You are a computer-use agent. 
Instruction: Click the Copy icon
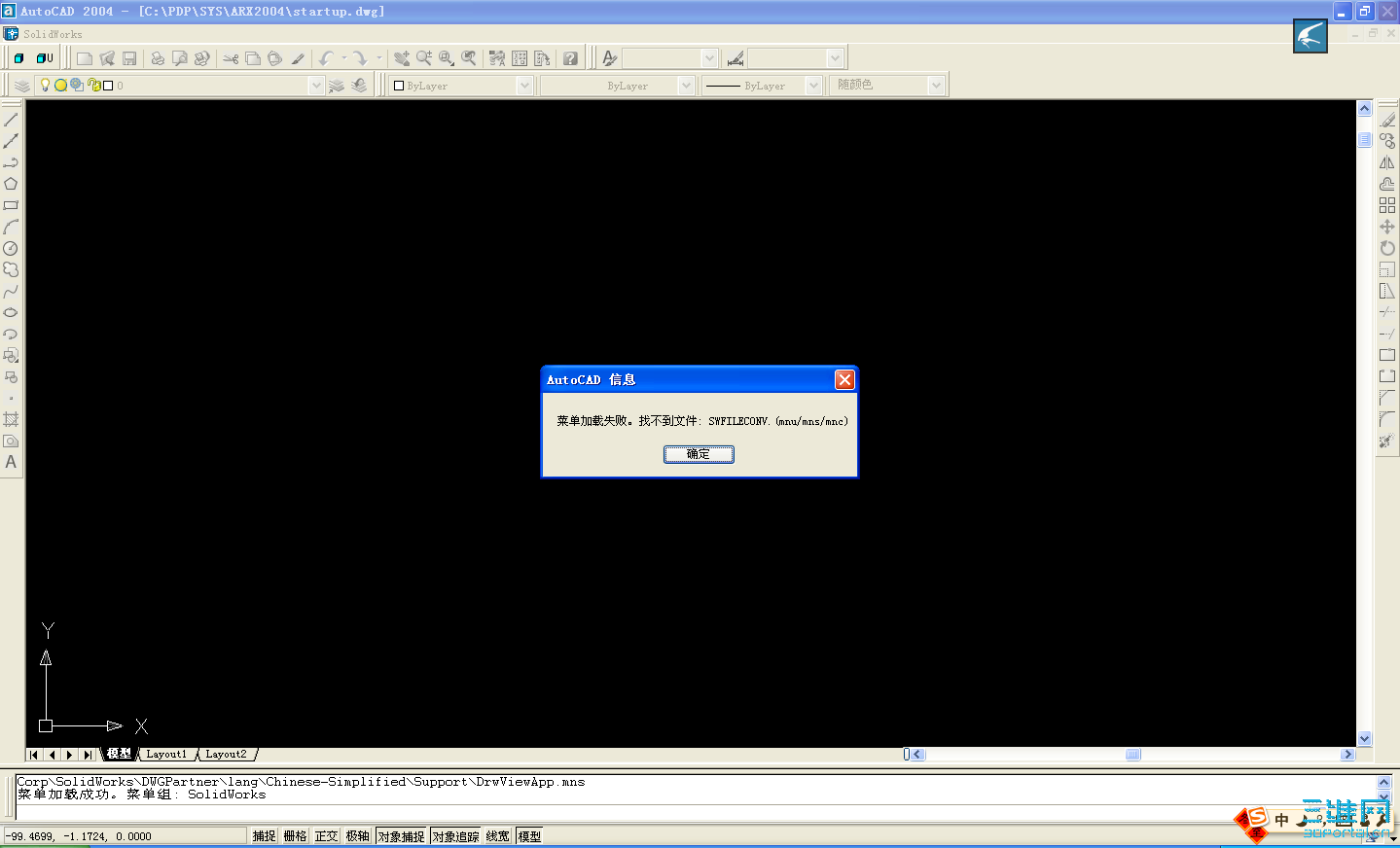(x=253, y=58)
